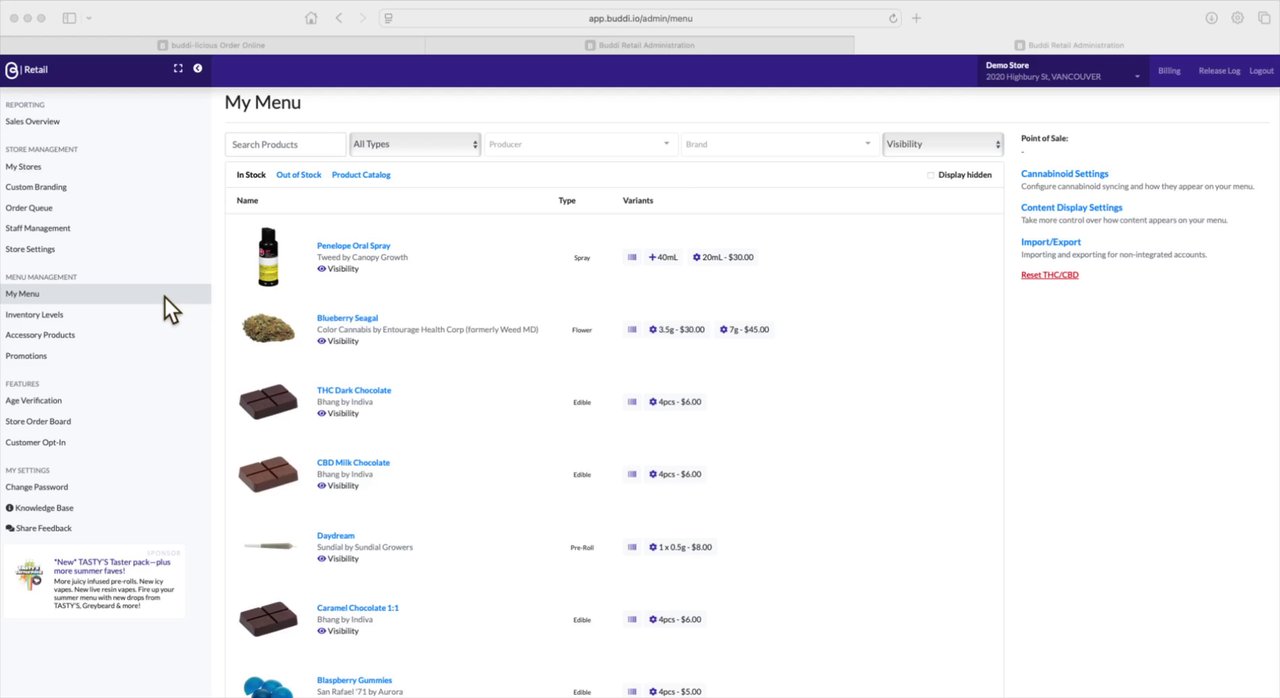Toggle Visibility for Caramel Chocolate 1:1
This screenshot has width=1280, height=698.
coord(338,631)
